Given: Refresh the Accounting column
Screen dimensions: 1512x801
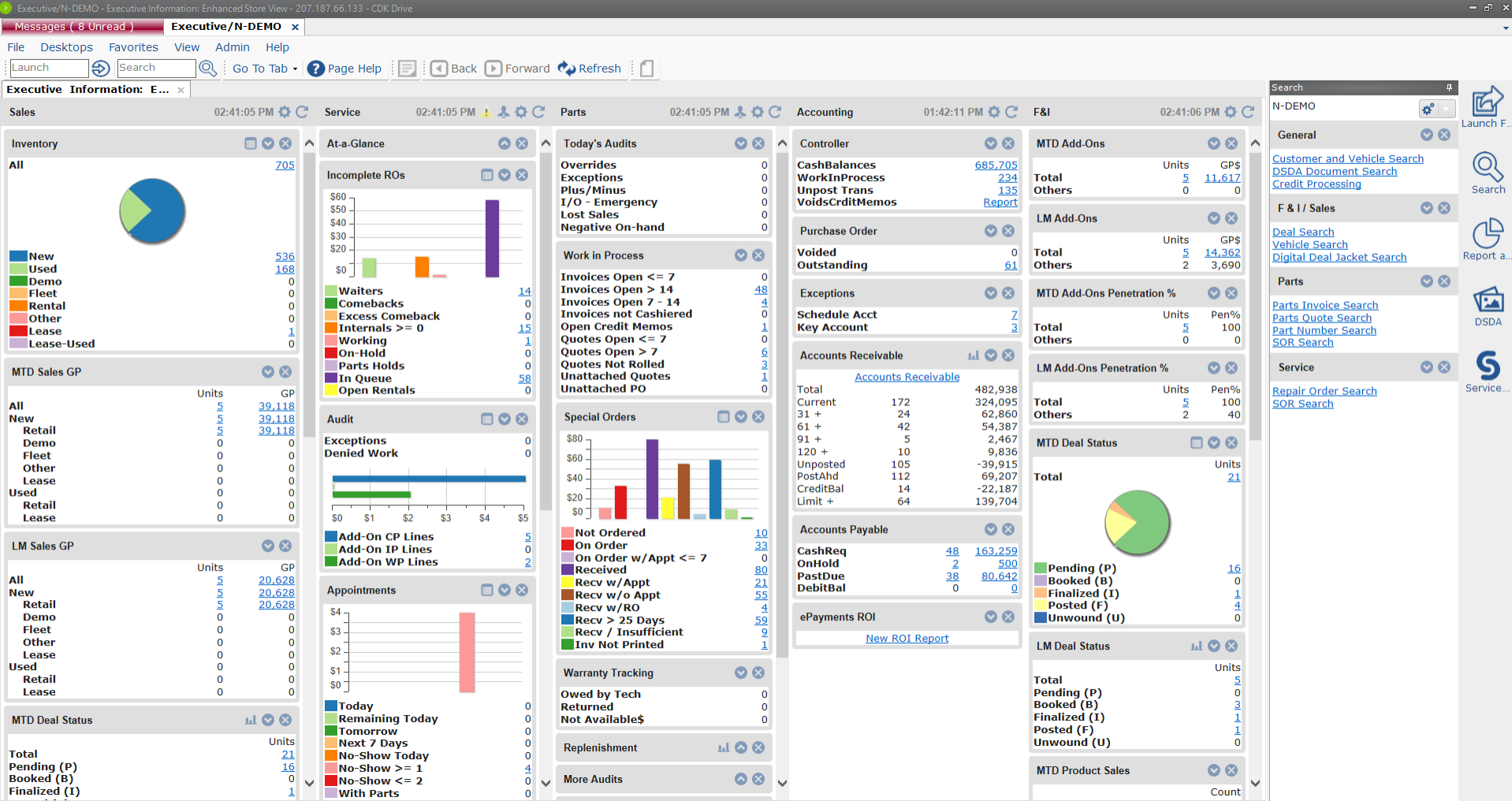Looking at the screenshot, I should point(1011,112).
